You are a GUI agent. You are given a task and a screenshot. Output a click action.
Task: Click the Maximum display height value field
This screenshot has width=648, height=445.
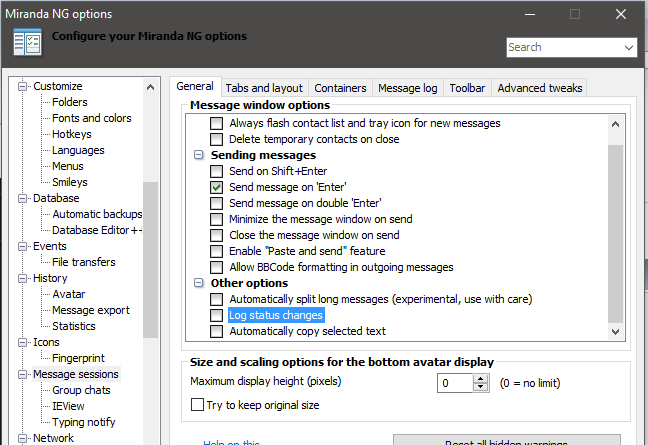[455, 383]
